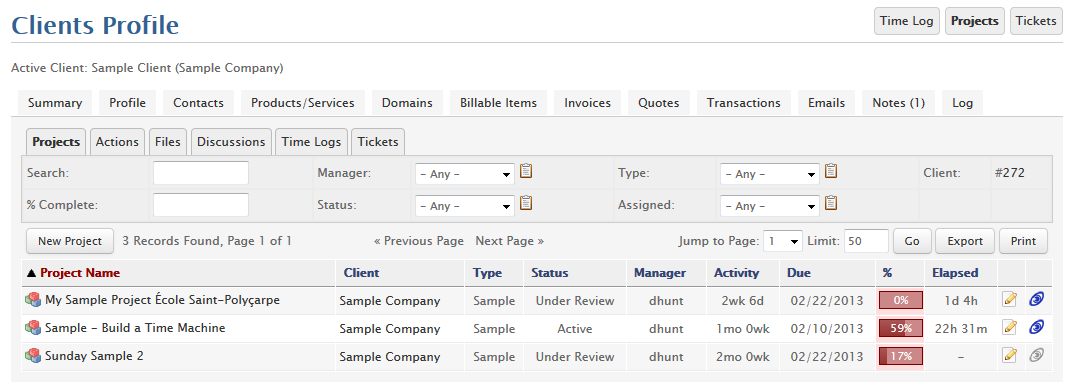The height and width of the screenshot is (390, 1067).
Task: Open the Jump to Page dropdown
Action: [783, 241]
